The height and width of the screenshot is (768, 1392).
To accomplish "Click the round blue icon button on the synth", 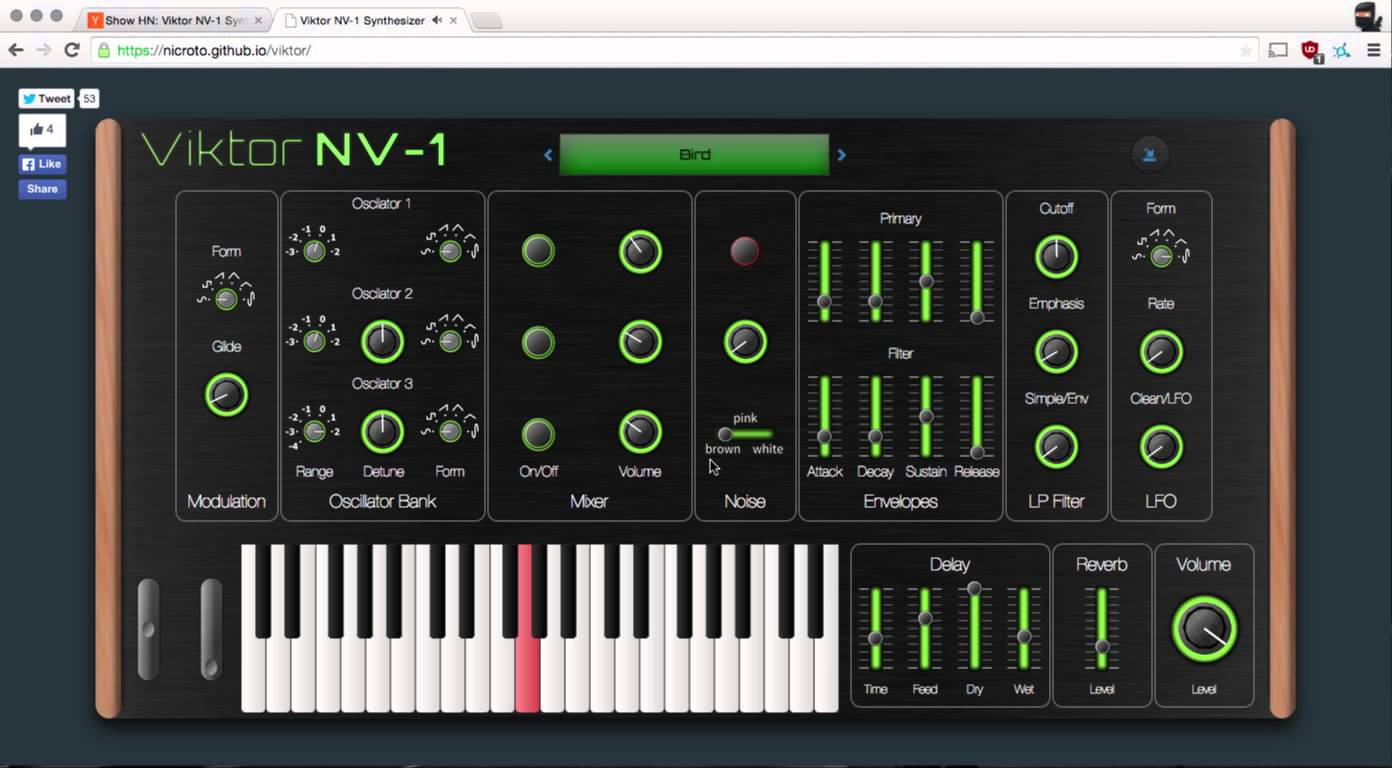I will tap(1149, 154).
